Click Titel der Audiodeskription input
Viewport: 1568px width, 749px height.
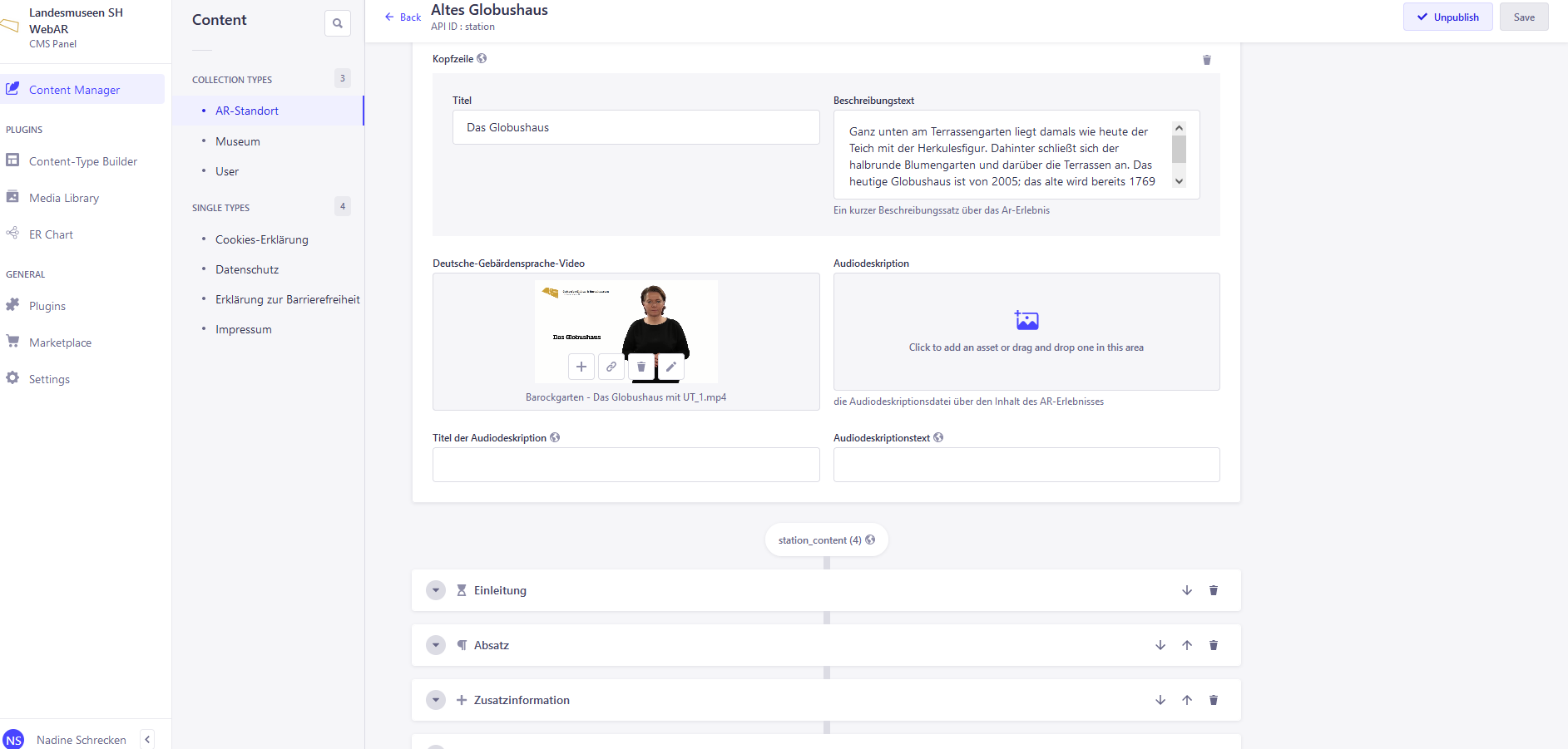point(626,465)
